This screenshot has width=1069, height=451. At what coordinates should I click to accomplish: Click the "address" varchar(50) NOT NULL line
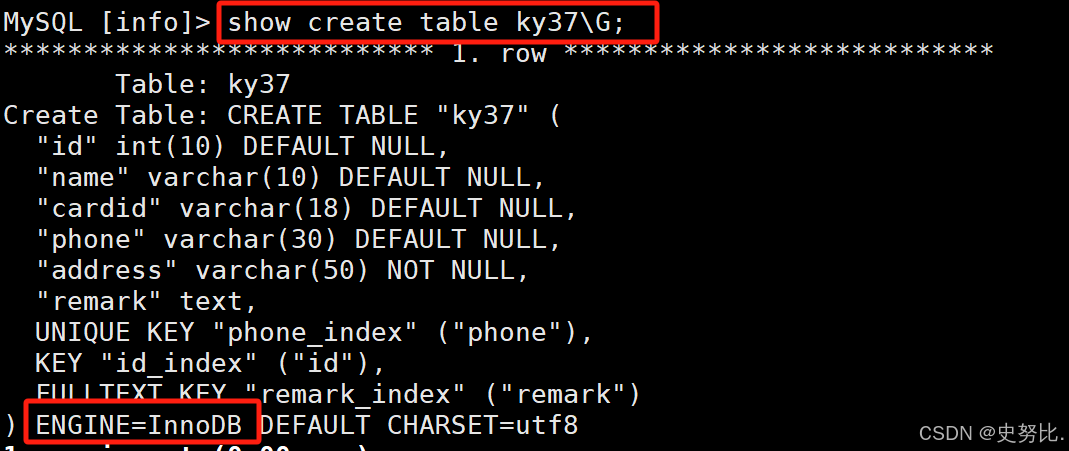coord(282,270)
